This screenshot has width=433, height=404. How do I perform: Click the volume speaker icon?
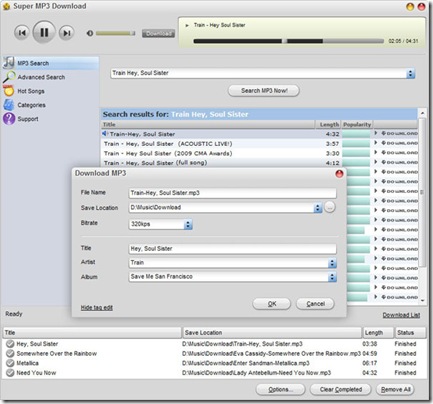pyautogui.click(x=90, y=33)
